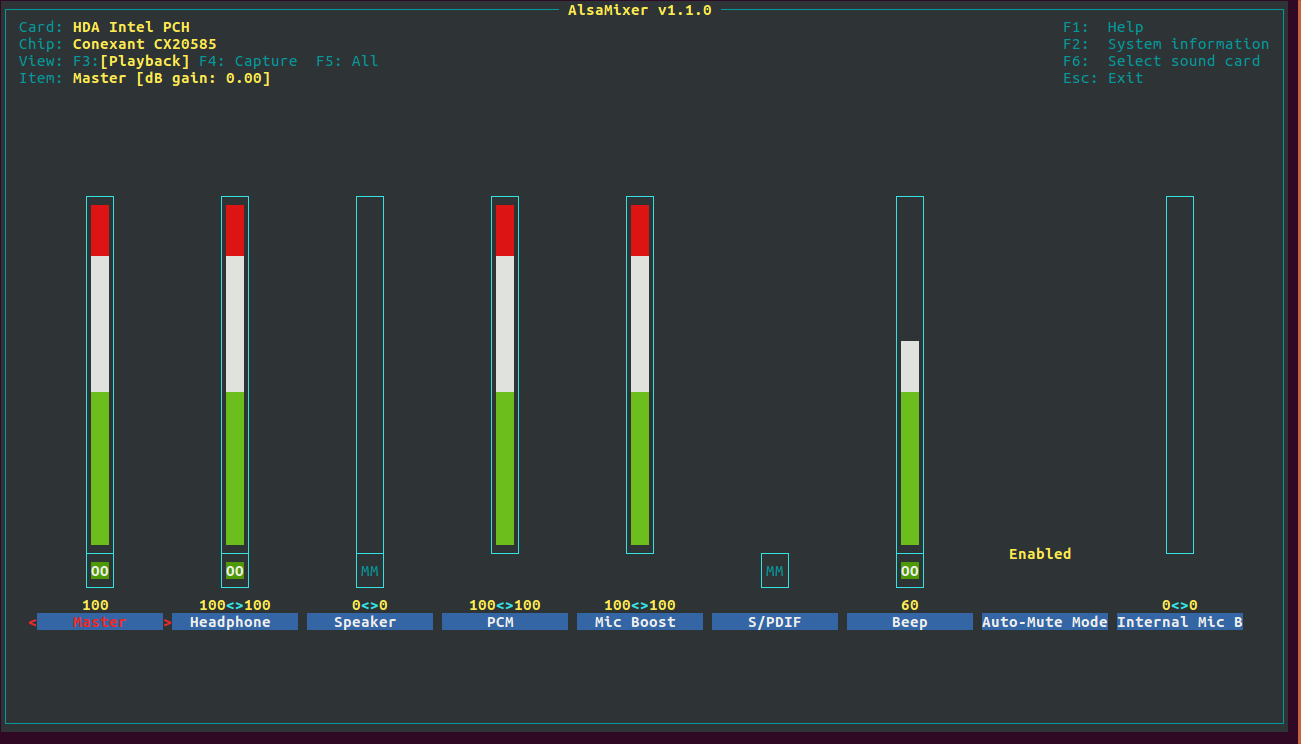The height and width of the screenshot is (744, 1301).
Task: Click the chip name Conexant CX20585
Action: click(x=145, y=44)
